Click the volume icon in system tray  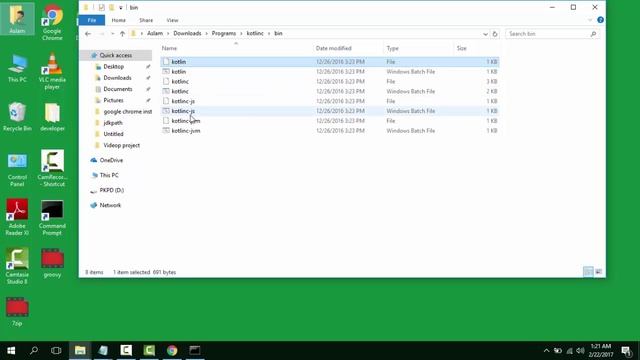(580, 351)
